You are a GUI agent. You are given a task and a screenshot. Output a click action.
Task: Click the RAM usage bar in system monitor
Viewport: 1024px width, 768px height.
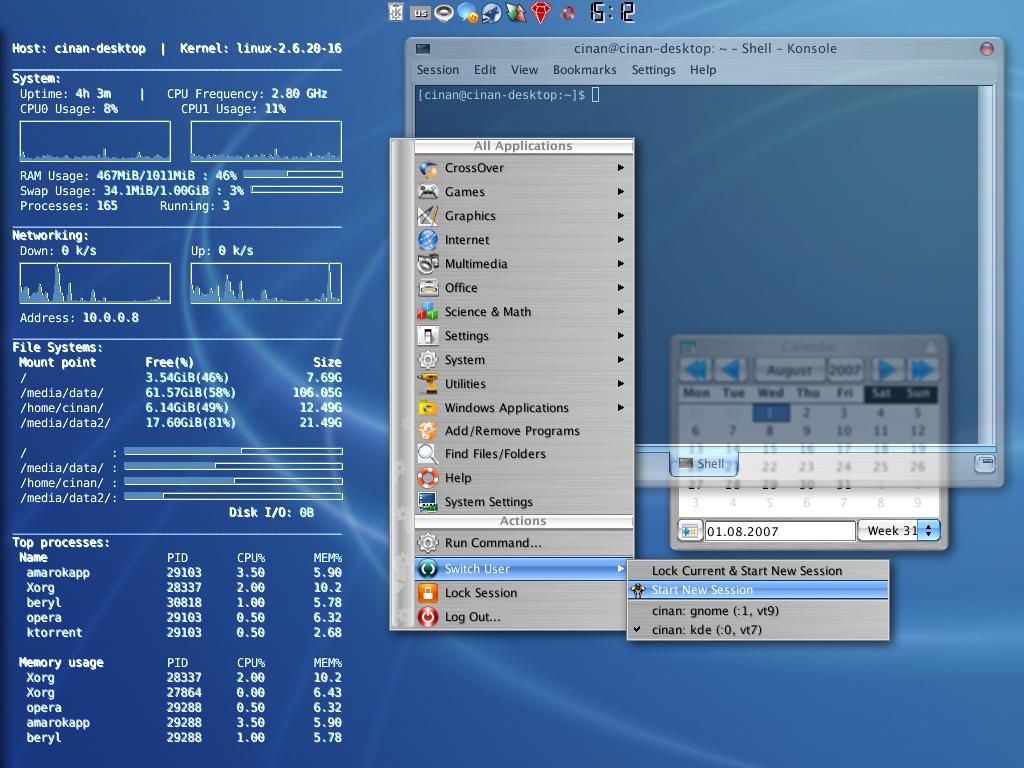[293, 174]
